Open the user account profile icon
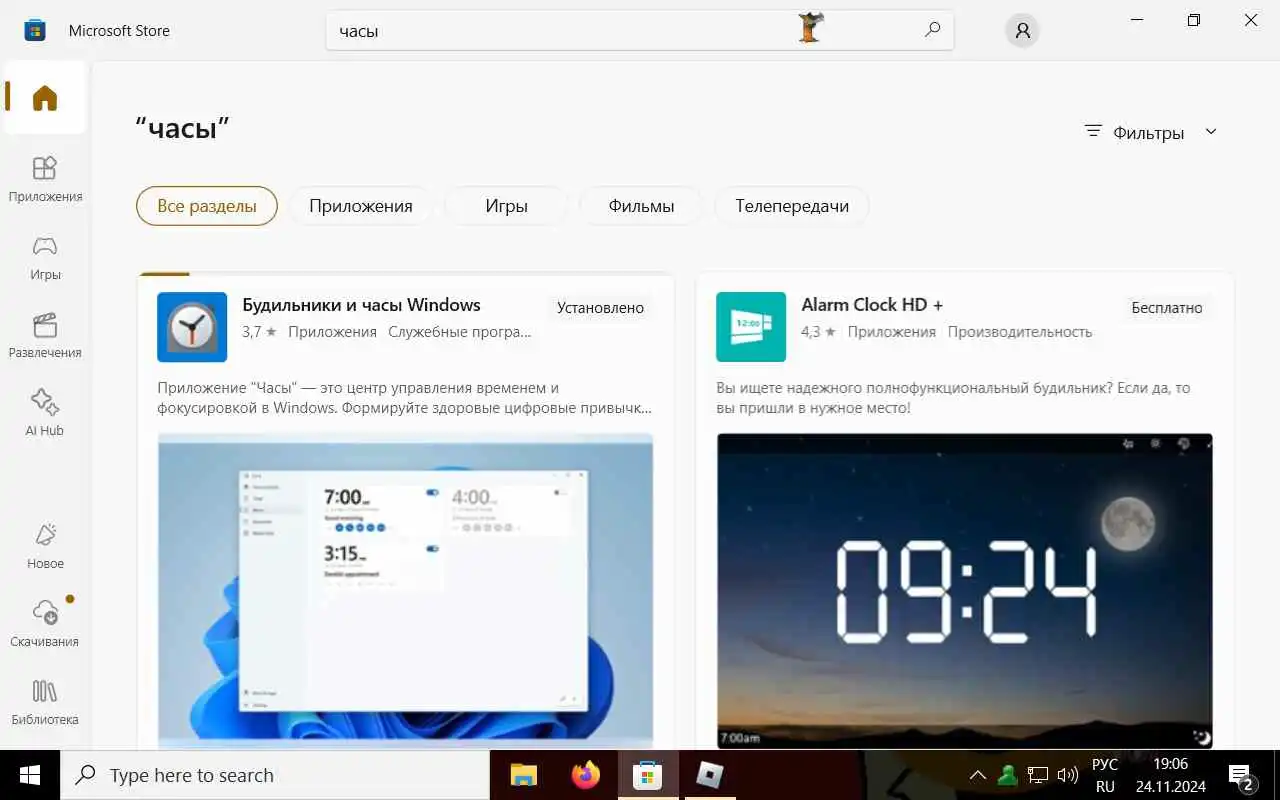The height and width of the screenshot is (800, 1280). pos(1022,30)
